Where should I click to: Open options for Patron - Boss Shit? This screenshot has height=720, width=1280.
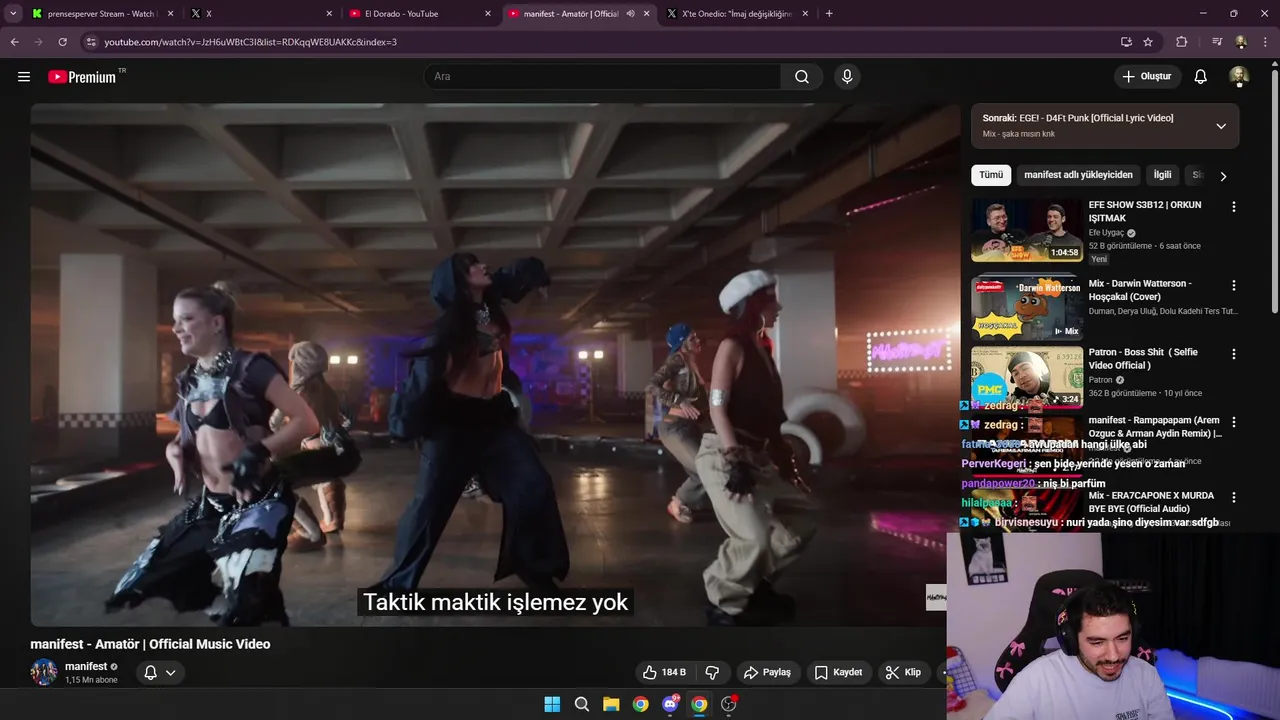click(x=1233, y=354)
